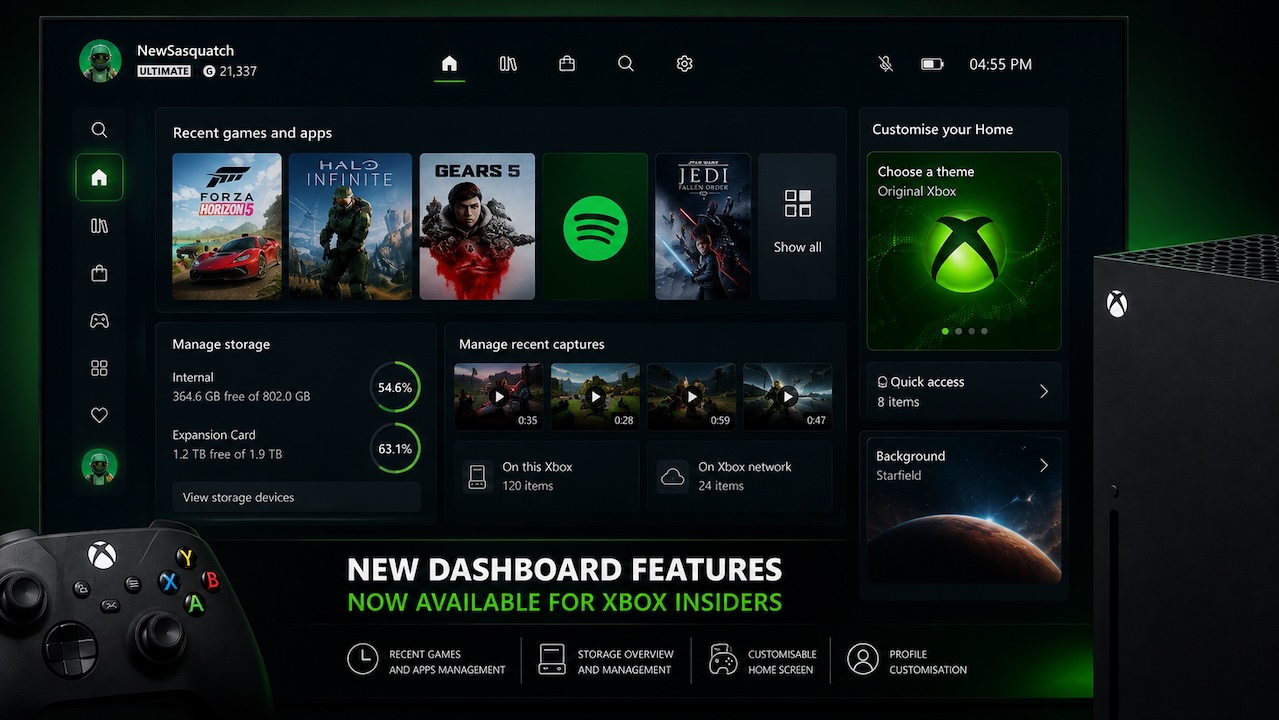Click the Expansion Card 63.1% ring
Screen dimensions: 1279x720
coord(395,449)
